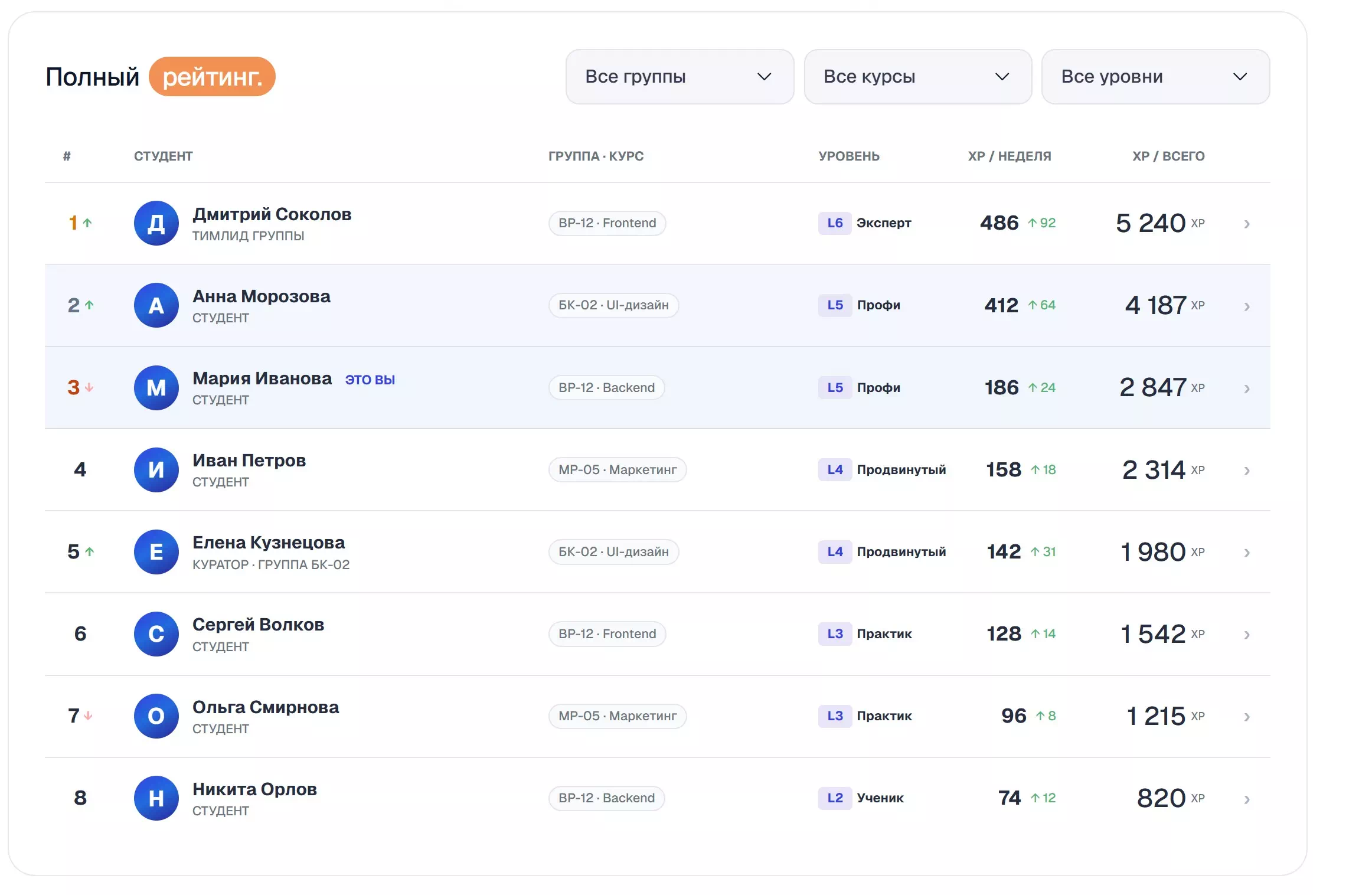Screen dimensions: 1372x895
Task: Click the 'ЭТО ВЫ' label next to Мария Иванова
Action: tap(370, 380)
